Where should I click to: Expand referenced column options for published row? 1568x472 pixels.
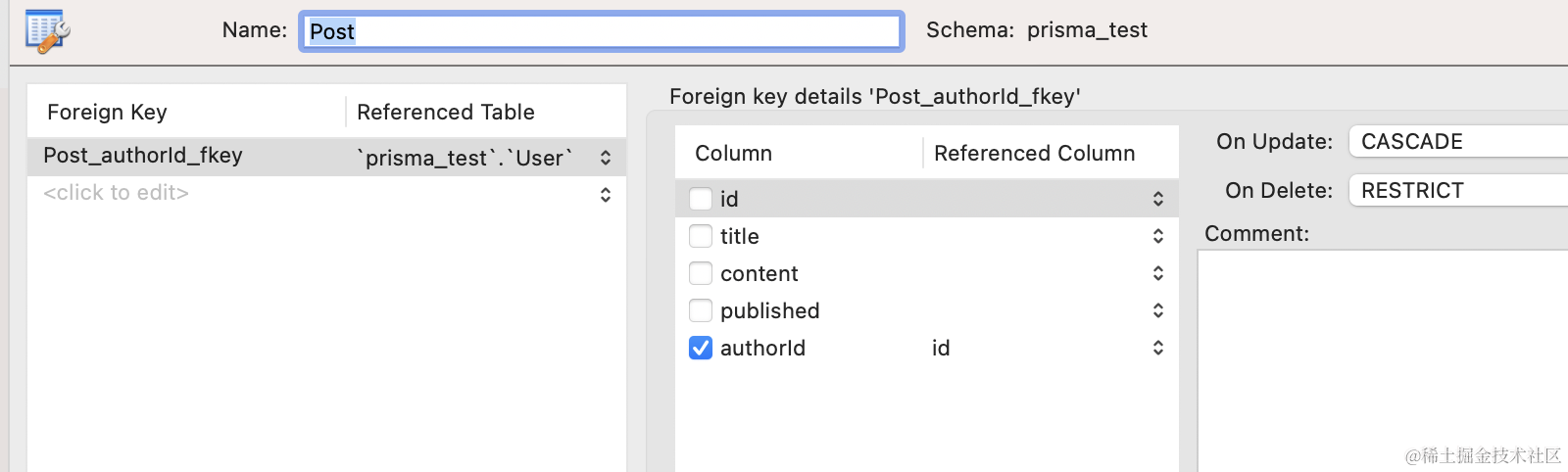(x=1157, y=310)
